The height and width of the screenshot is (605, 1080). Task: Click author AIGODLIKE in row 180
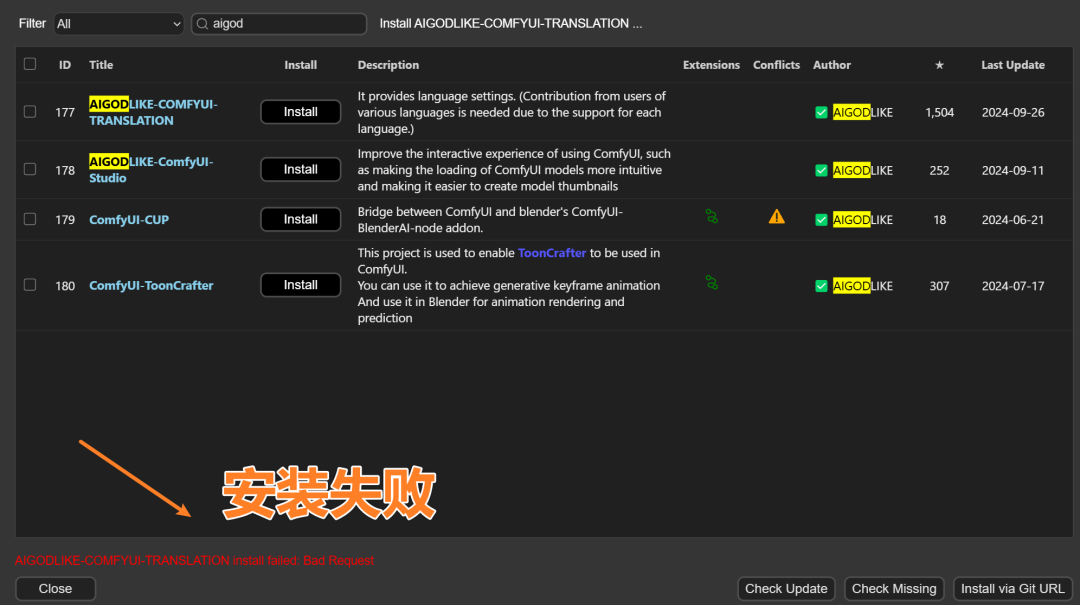click(x=862, y=286)
